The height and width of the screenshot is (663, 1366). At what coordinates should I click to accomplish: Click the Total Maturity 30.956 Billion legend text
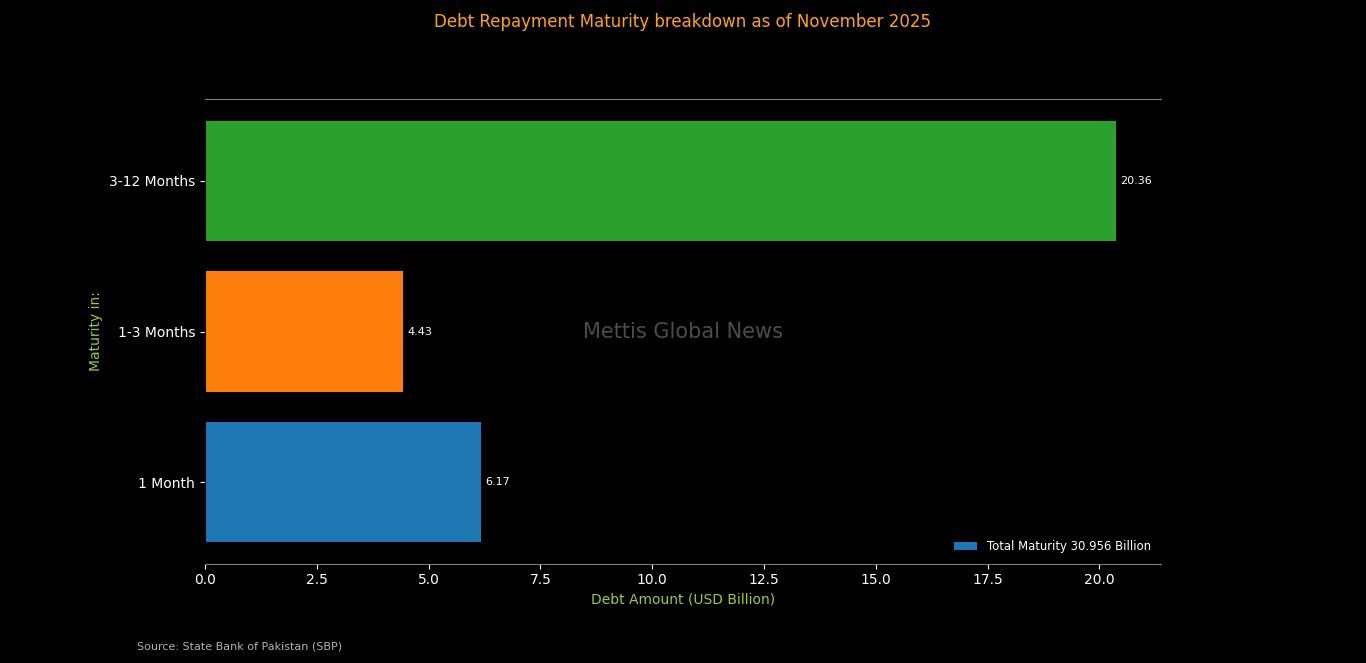[1068, 546]
